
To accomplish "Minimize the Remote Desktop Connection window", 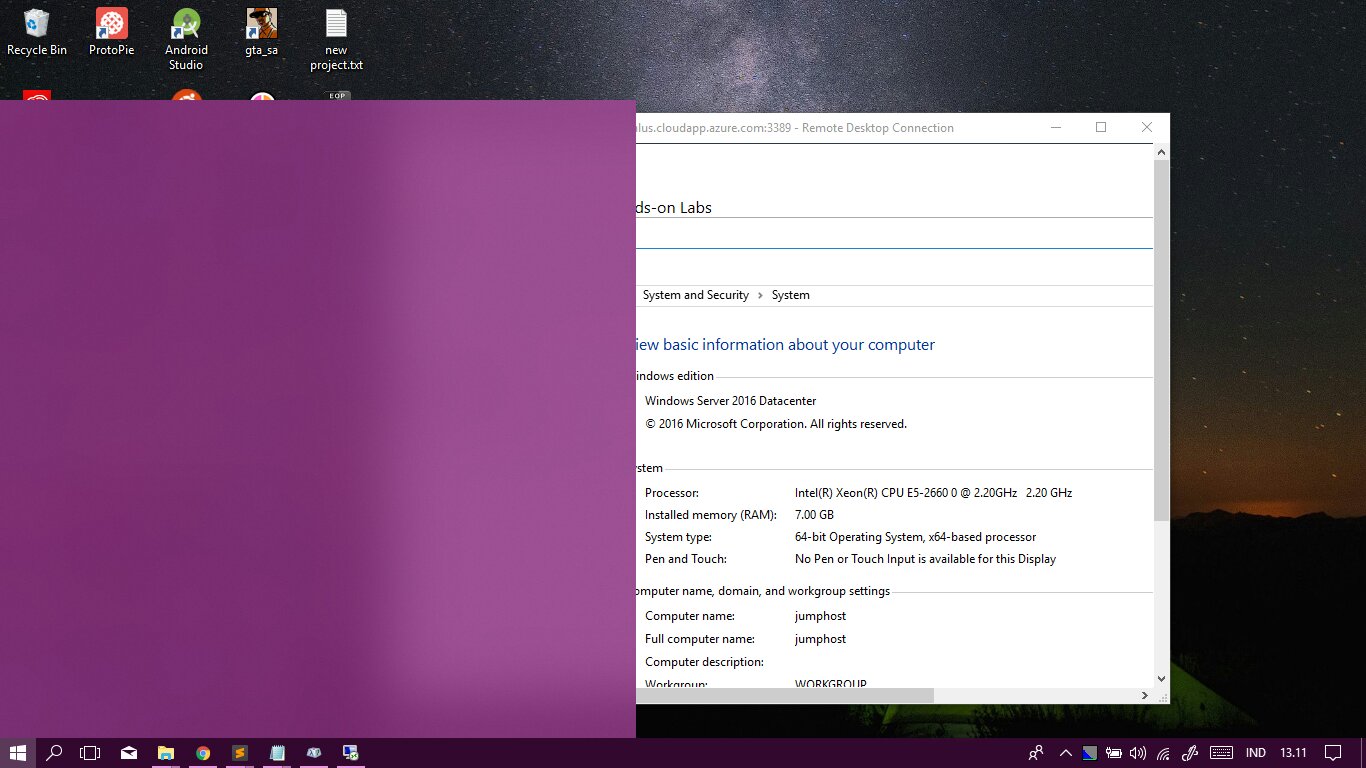I will pyautogui.click(x=1055, y=127).
